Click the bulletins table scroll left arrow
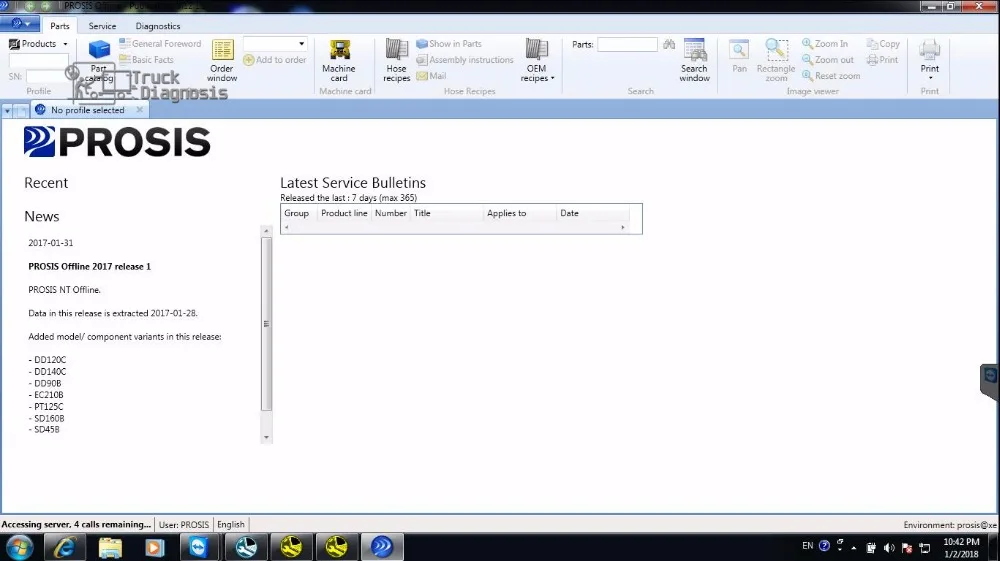Image resolution: width=1000 pixels, height=561 pixels. tap(286, 228)
